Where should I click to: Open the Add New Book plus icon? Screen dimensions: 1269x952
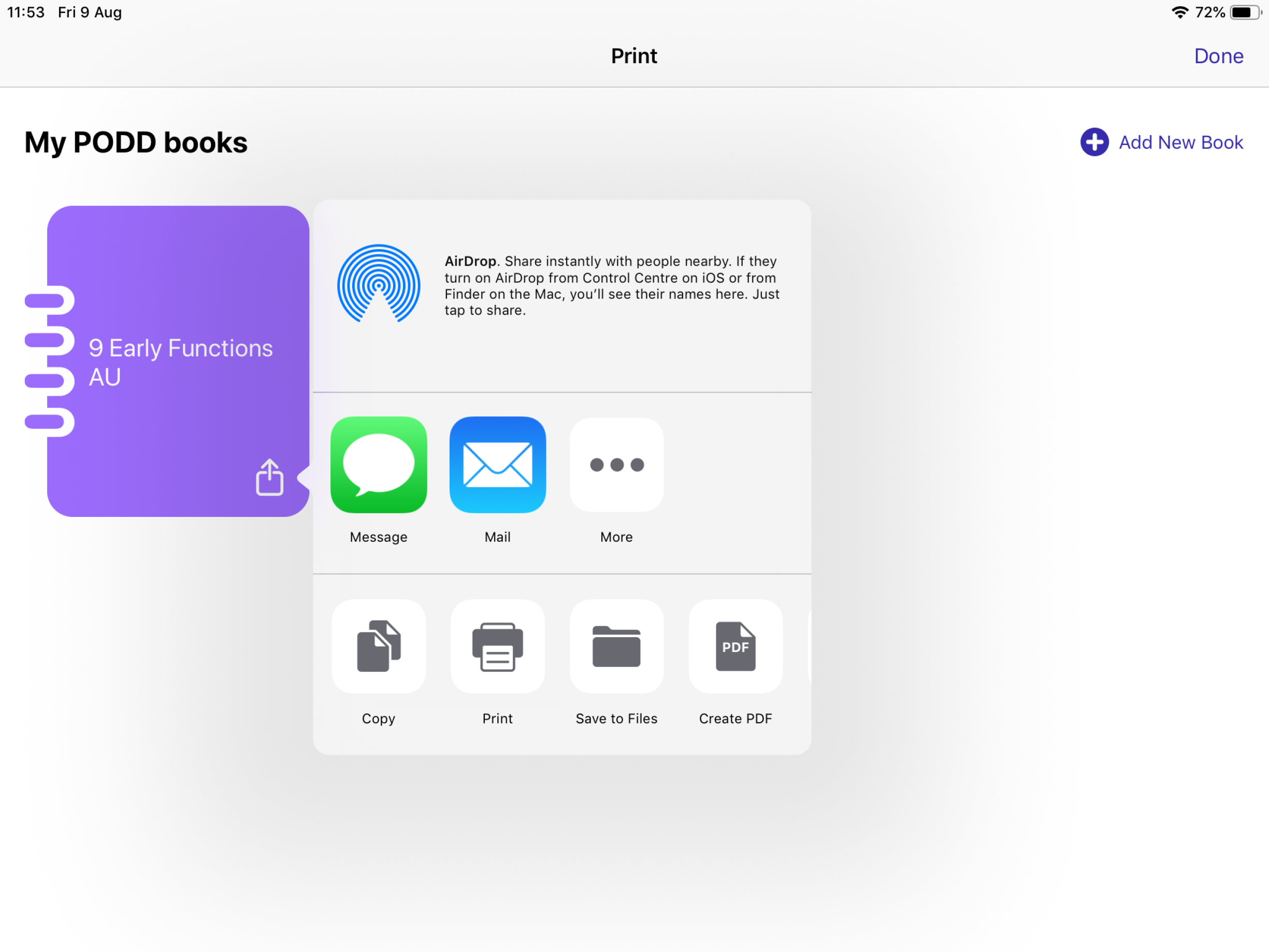(1094, 142)
